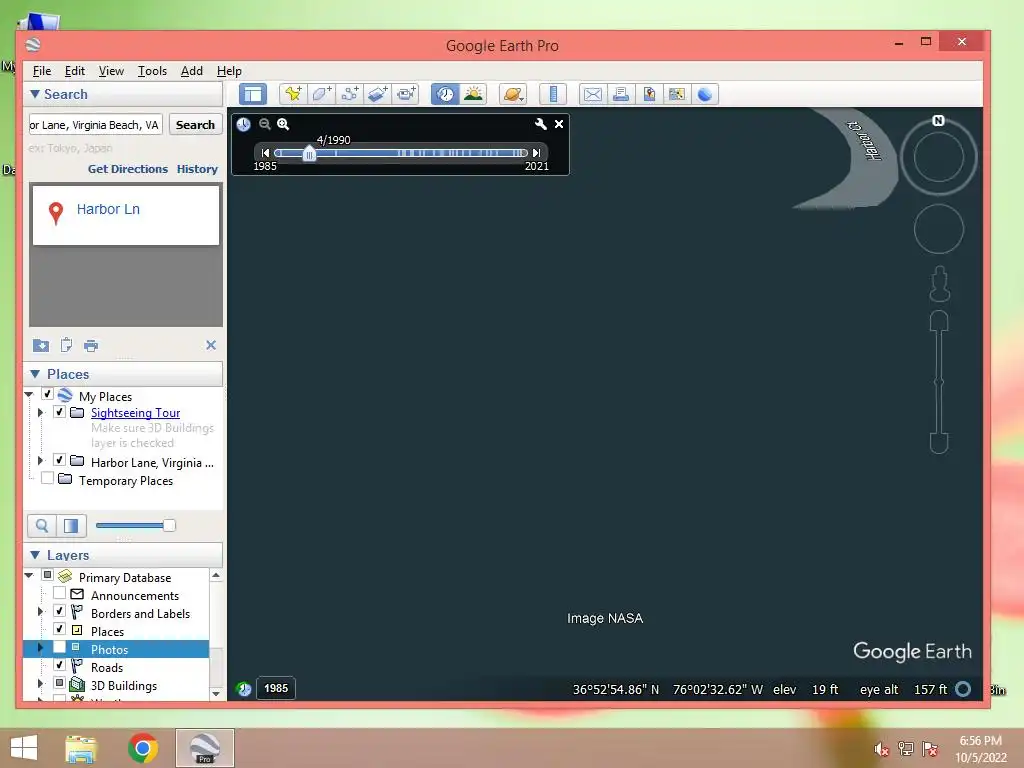The height and width of the screenshot is (768, 1024).
Task: Open the View menu
Action: click(x=111, y=71)
